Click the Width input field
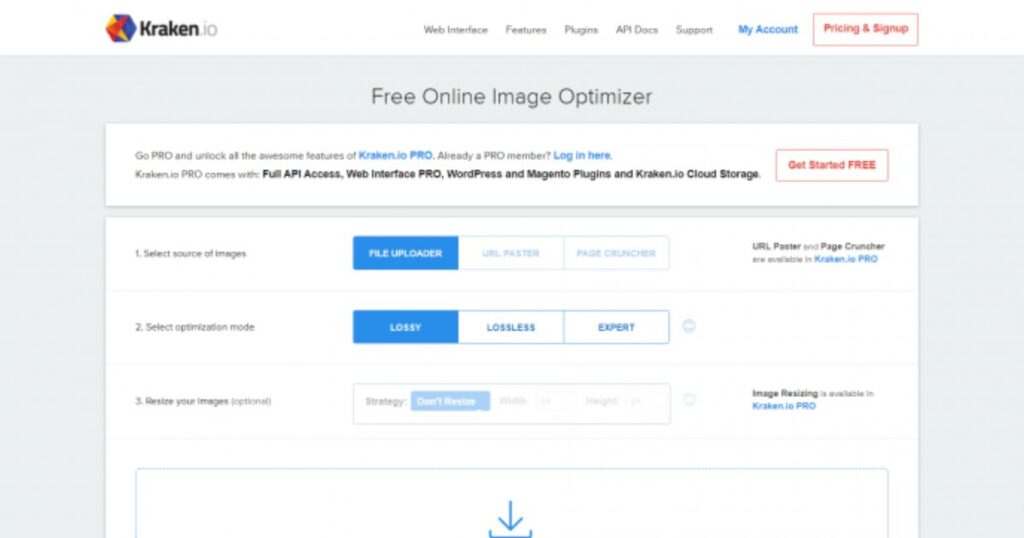 pyautogui.click(x=556, y=401)
